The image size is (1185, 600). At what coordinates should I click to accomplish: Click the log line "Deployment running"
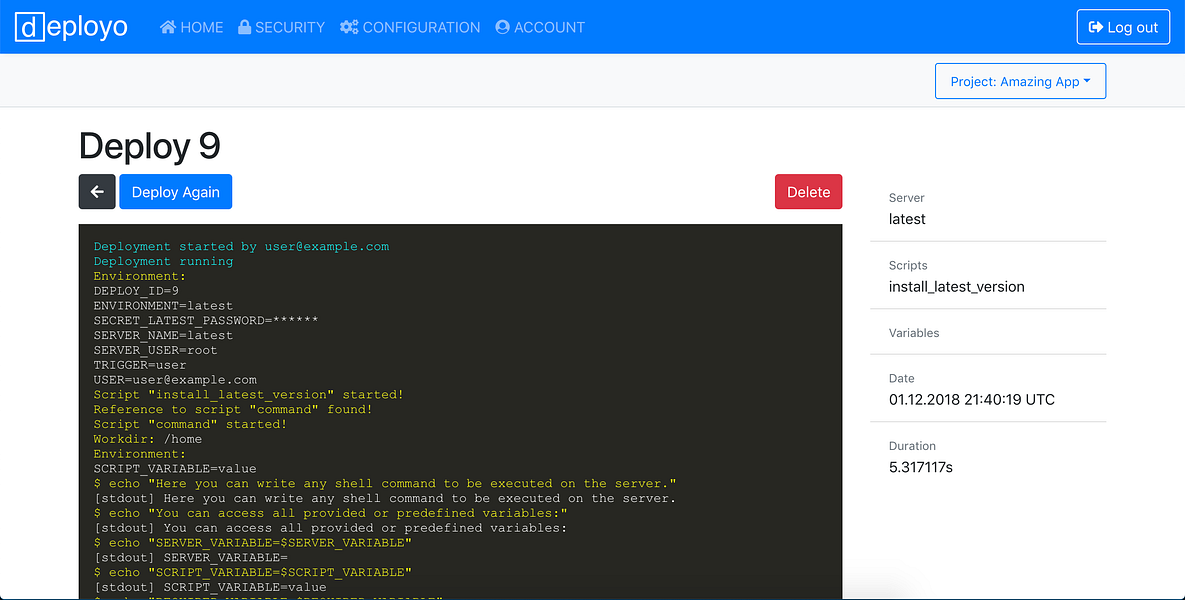tap(163, 261)
